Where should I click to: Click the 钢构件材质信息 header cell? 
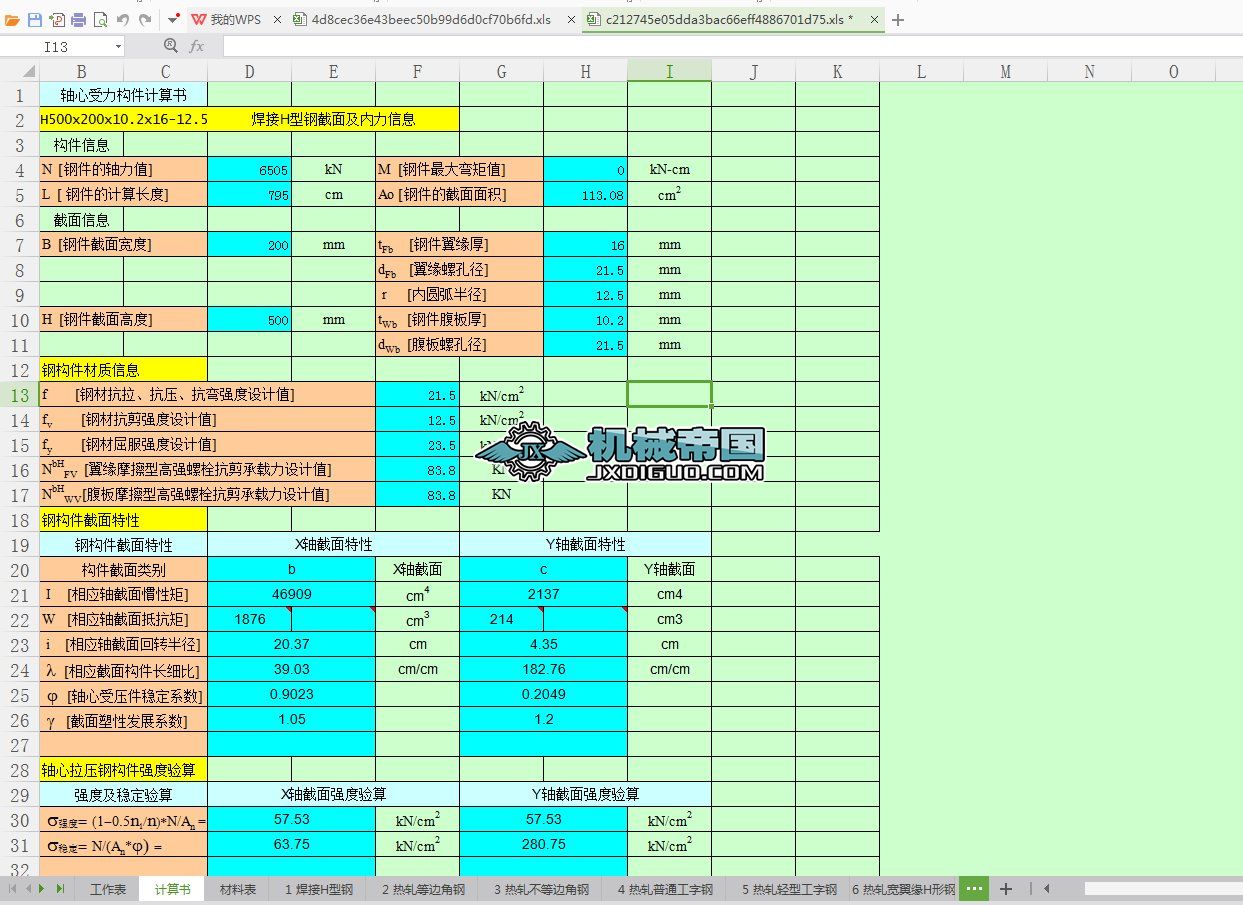(x=124, y=370)
